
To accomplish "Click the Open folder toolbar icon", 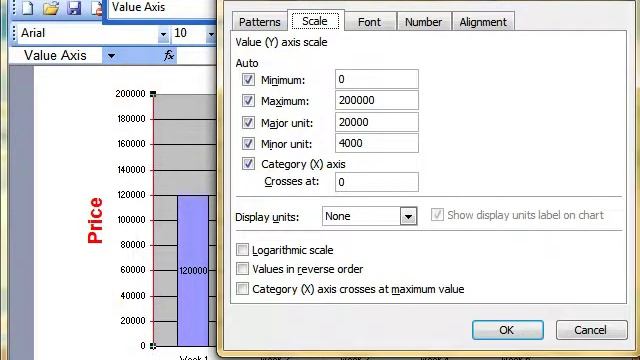I will pyautogui.click(x=51, y=7).
